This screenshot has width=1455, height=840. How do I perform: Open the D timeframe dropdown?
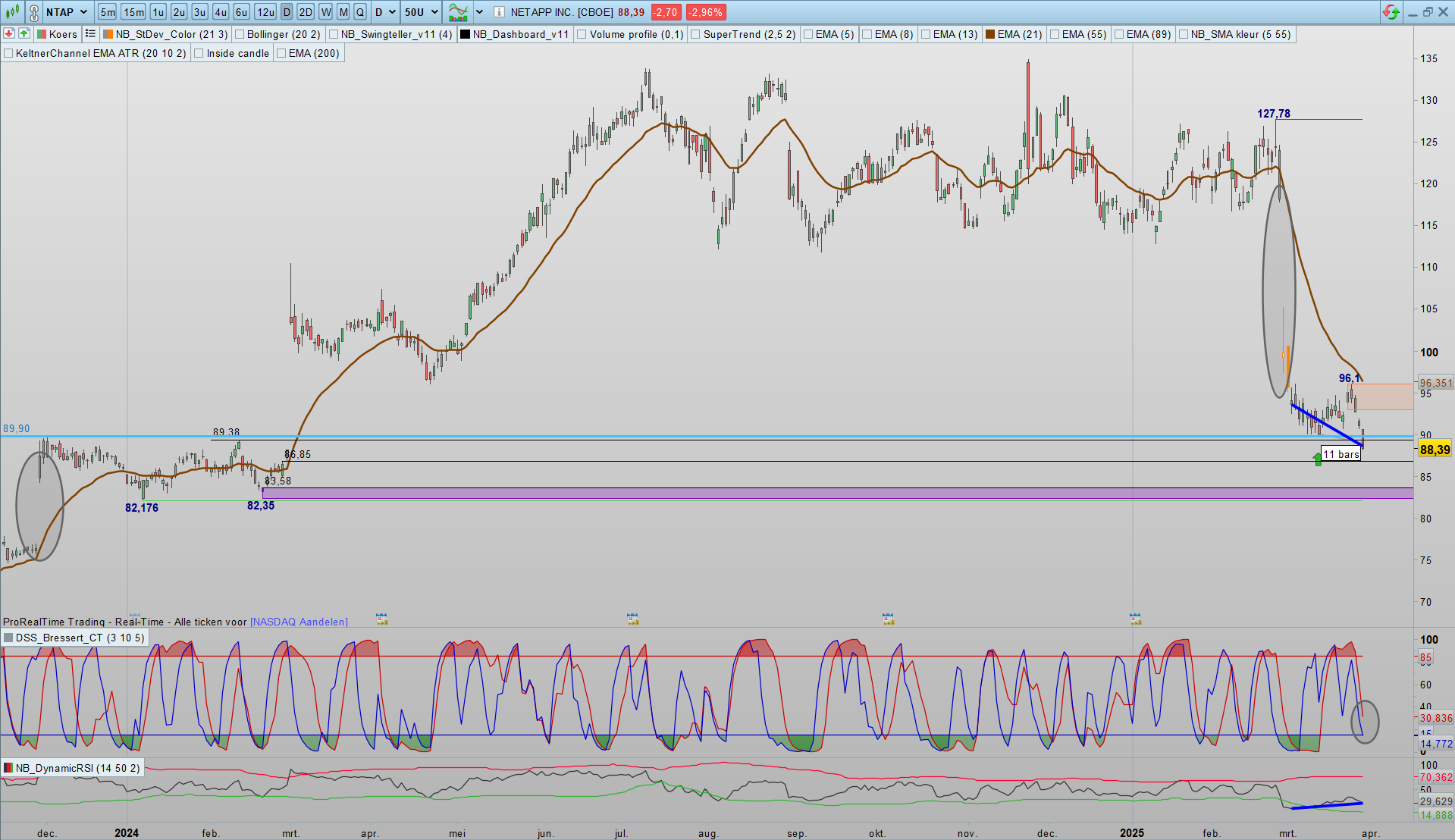[385, 12]
